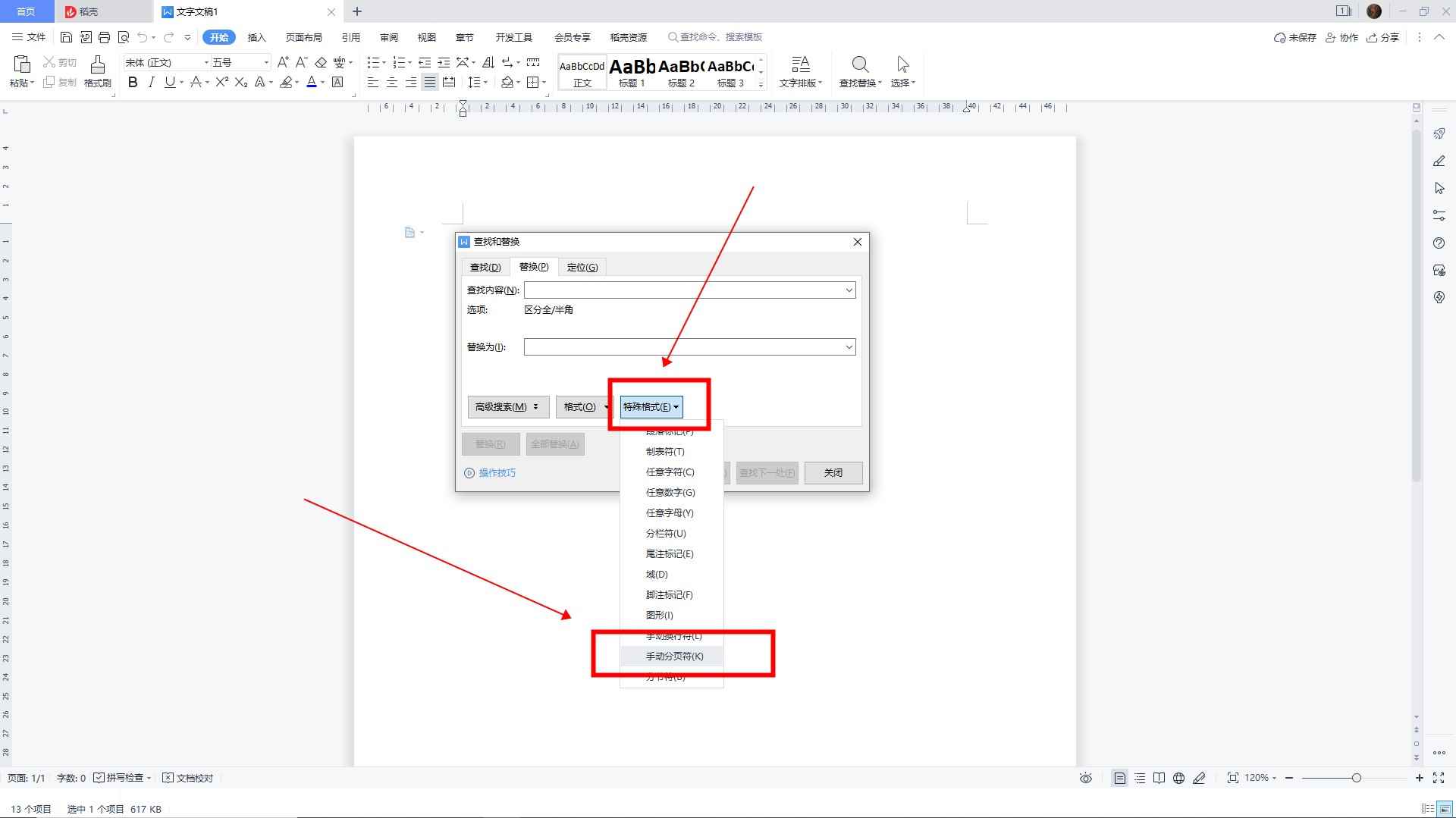Screen dimensions: 1456x818
Task: Open the Replace with dropdown arrow
Action: pyautogui.click(x=849, y=347)
